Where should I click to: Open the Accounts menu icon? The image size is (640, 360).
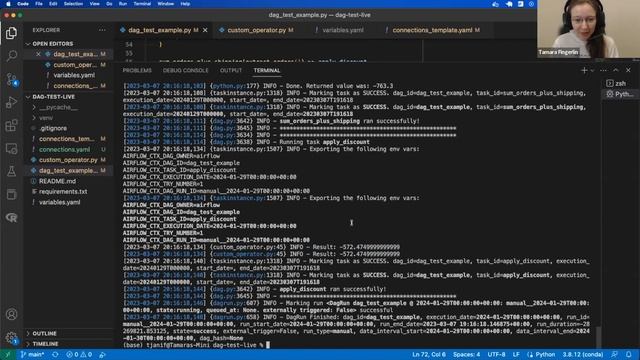(x=11, y=314)
